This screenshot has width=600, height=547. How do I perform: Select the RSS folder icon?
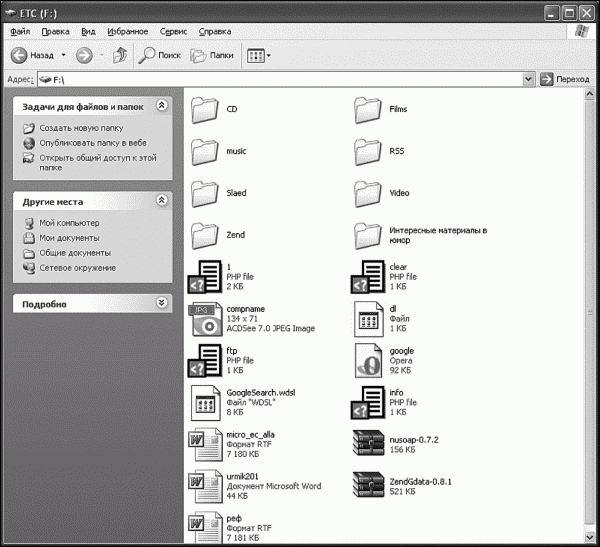pos(368,152)
